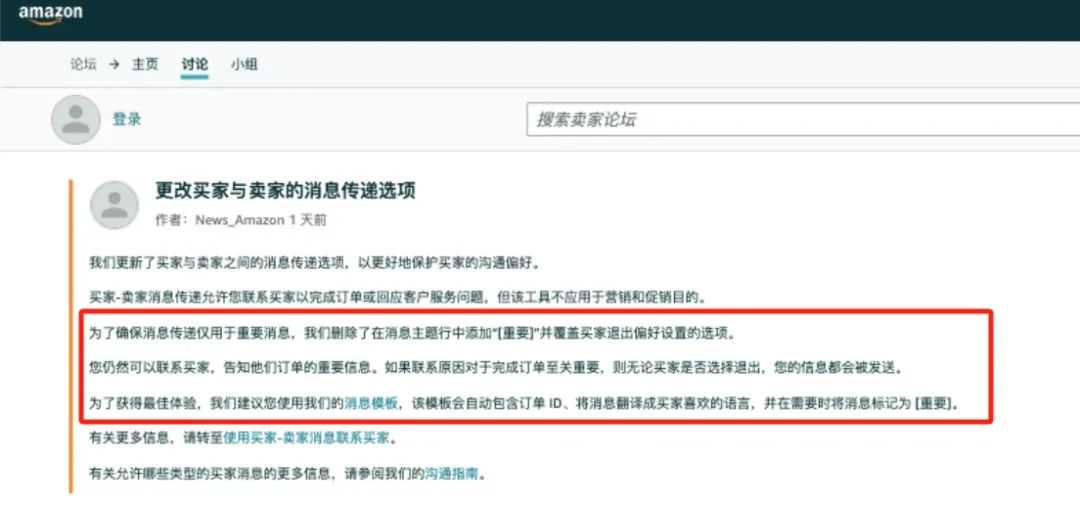
Task: Click the 1 天前 post timestamp
Action: click(x=308, y=220)
